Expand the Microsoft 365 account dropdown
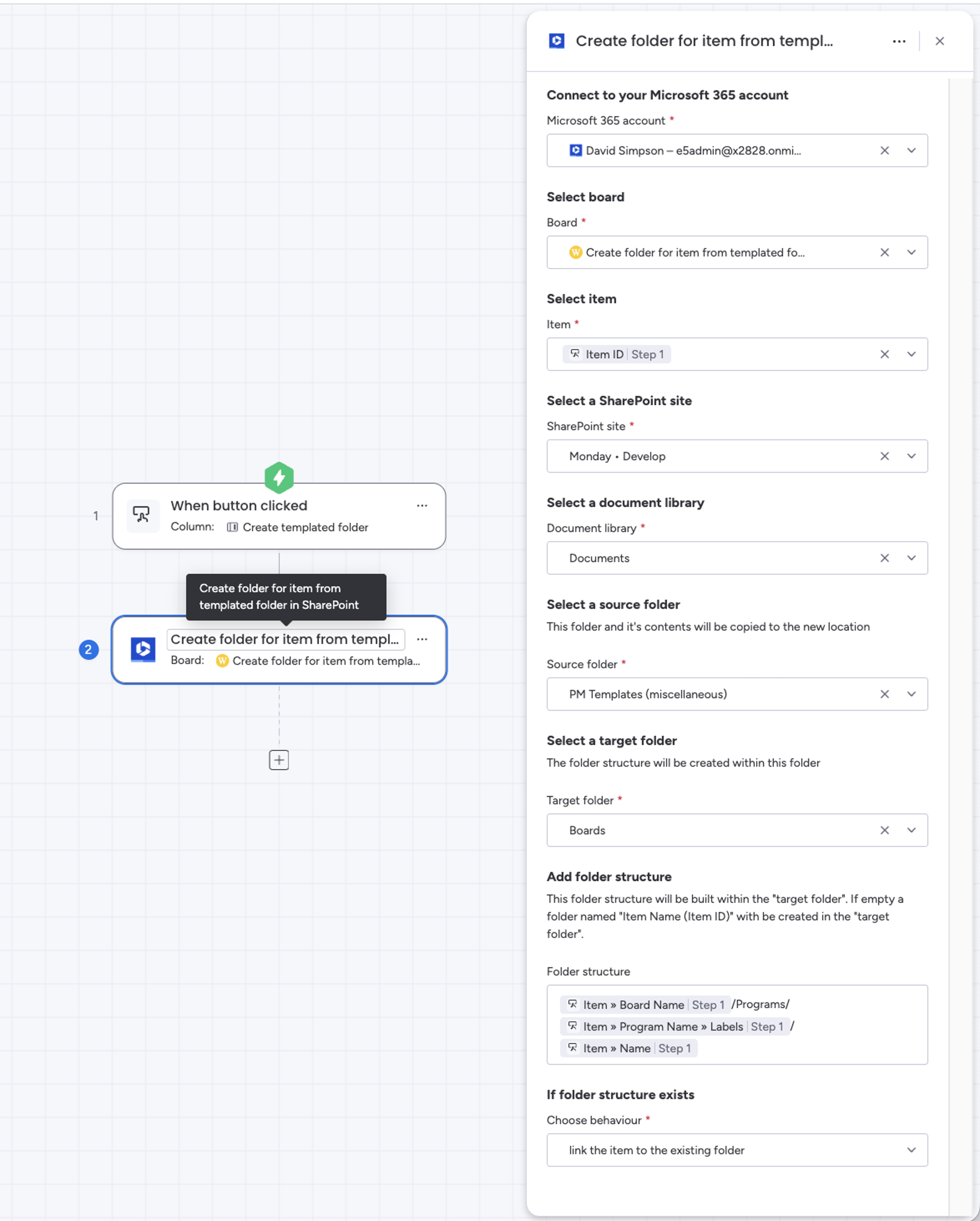 pyautogui.click(x=912, y=150)
